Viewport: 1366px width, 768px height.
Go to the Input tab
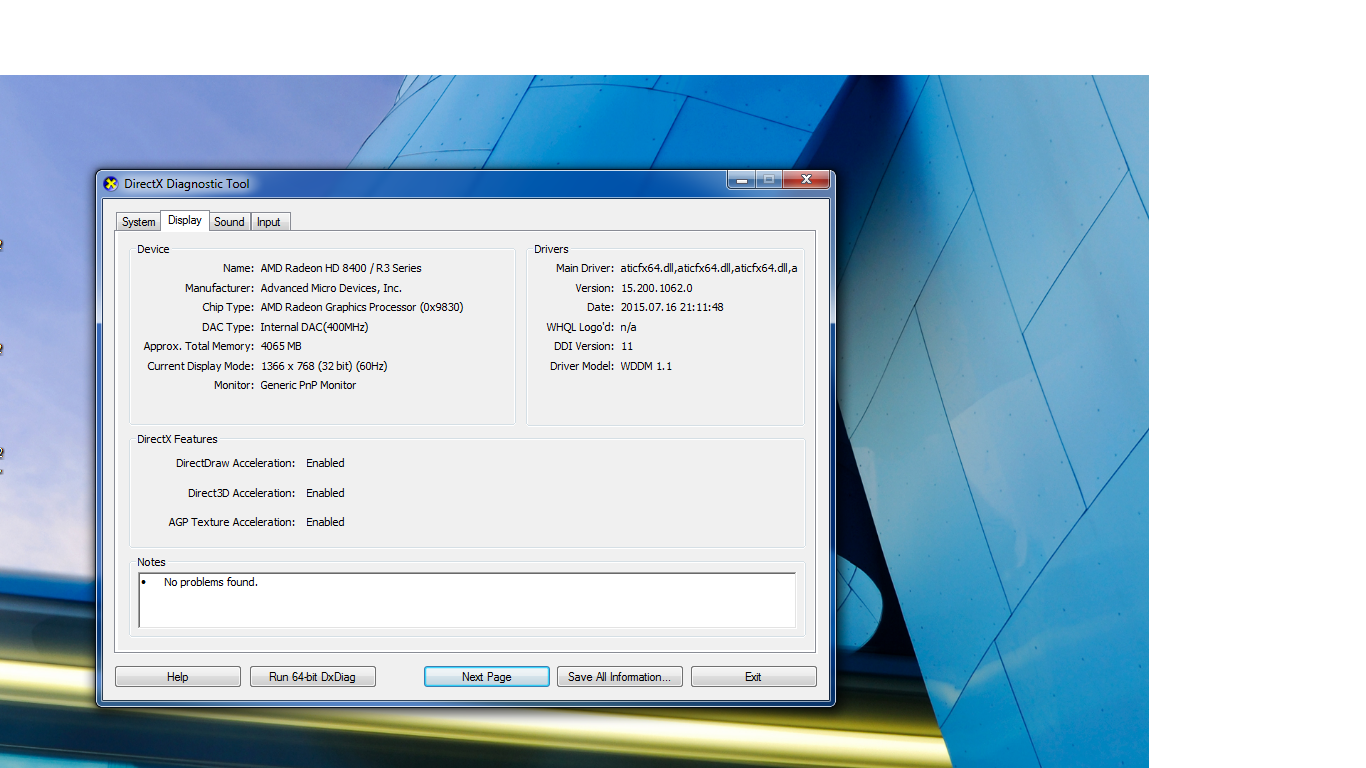pyautogui.click(x=269, y=222)
